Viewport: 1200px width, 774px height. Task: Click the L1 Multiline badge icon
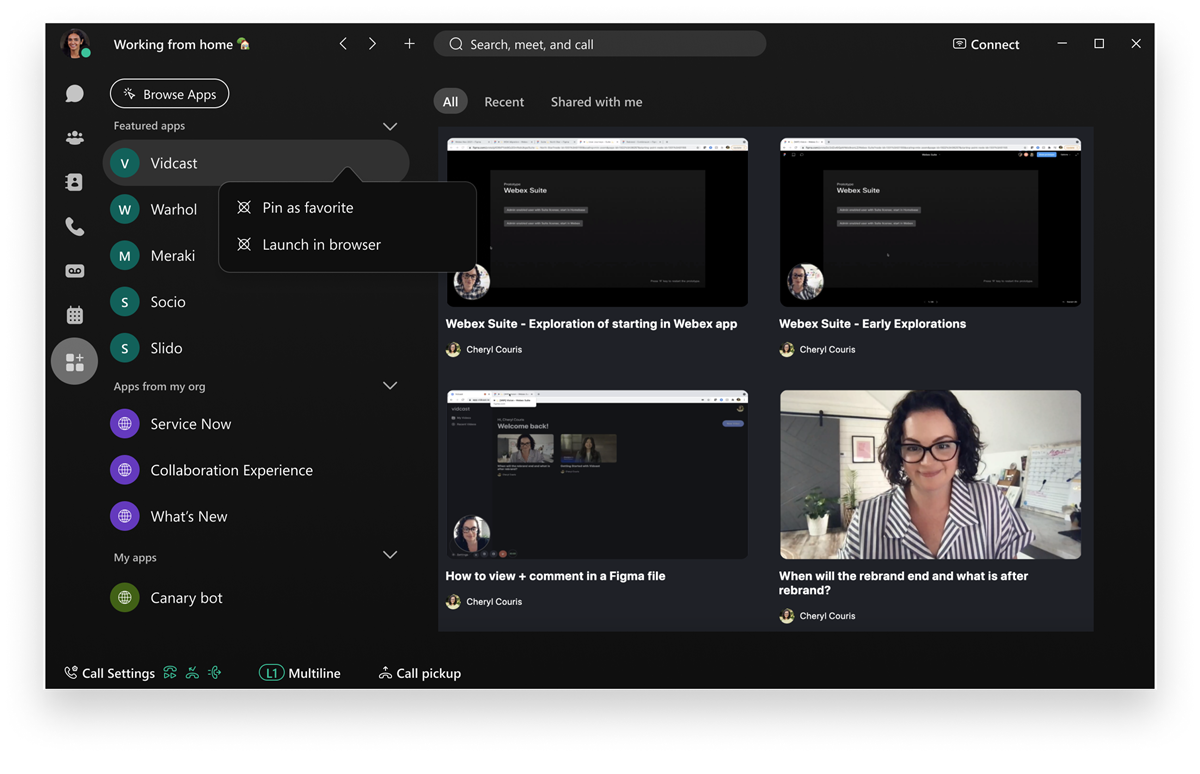click(271, 673)
